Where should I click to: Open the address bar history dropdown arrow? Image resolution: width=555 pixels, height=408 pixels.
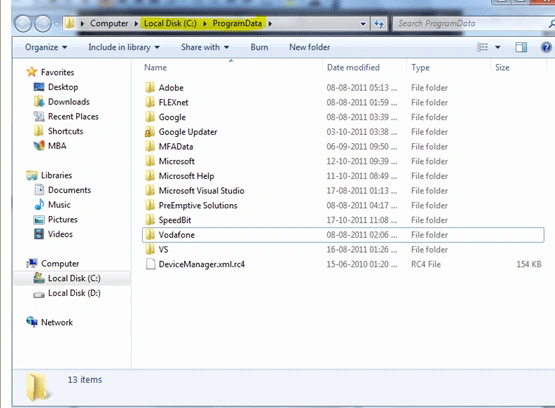363,24
